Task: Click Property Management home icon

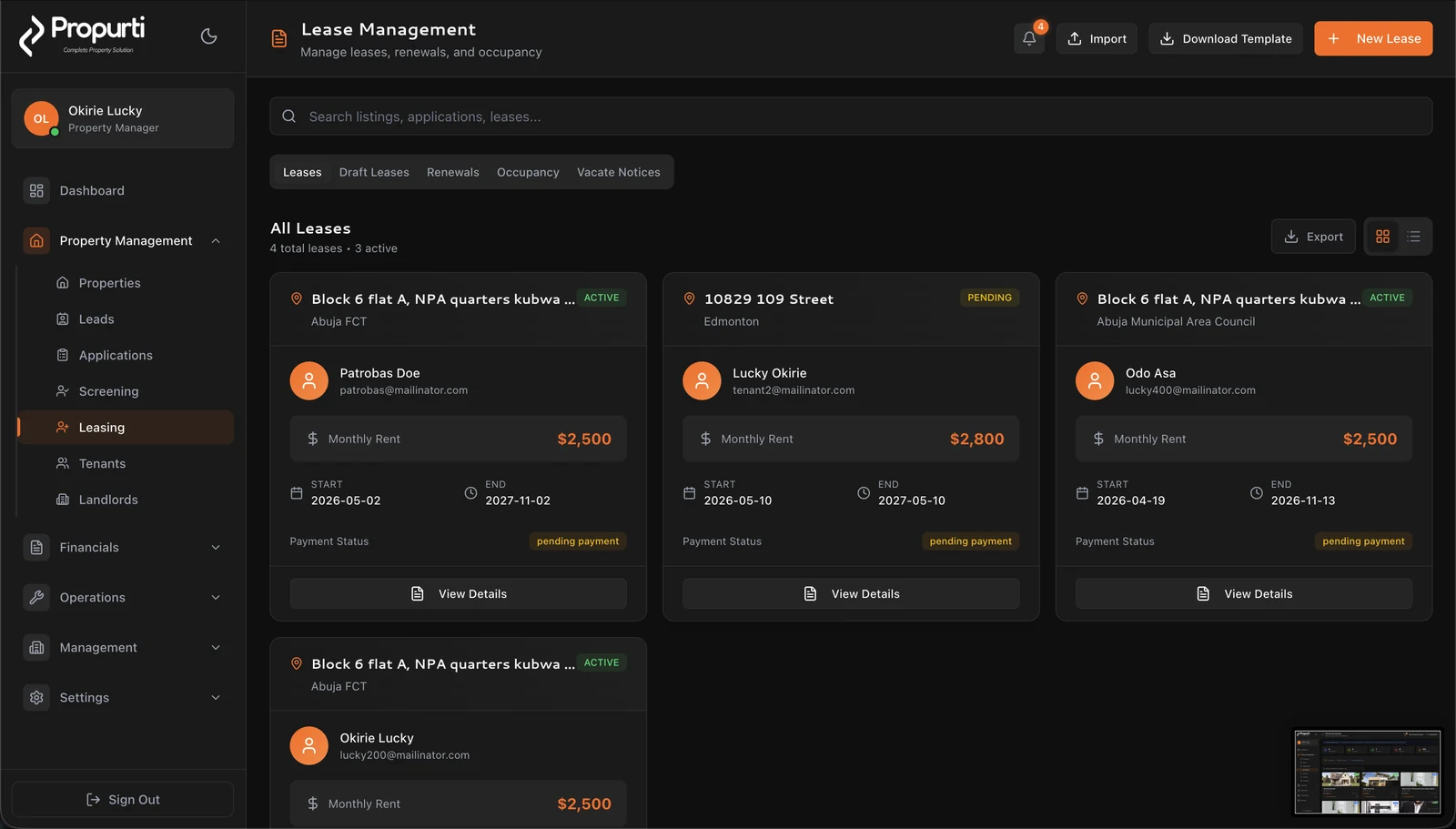Action: pyautogui.click(x=36, y=240)
